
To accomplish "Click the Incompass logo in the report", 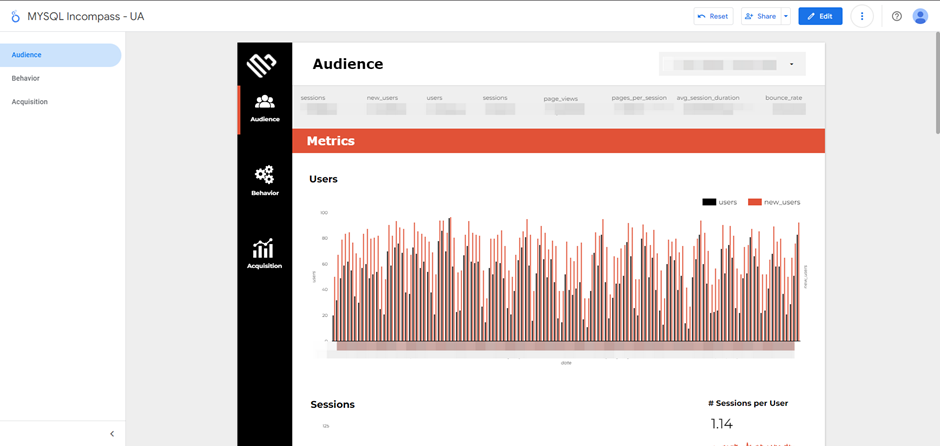I will [x=262, y=65].
